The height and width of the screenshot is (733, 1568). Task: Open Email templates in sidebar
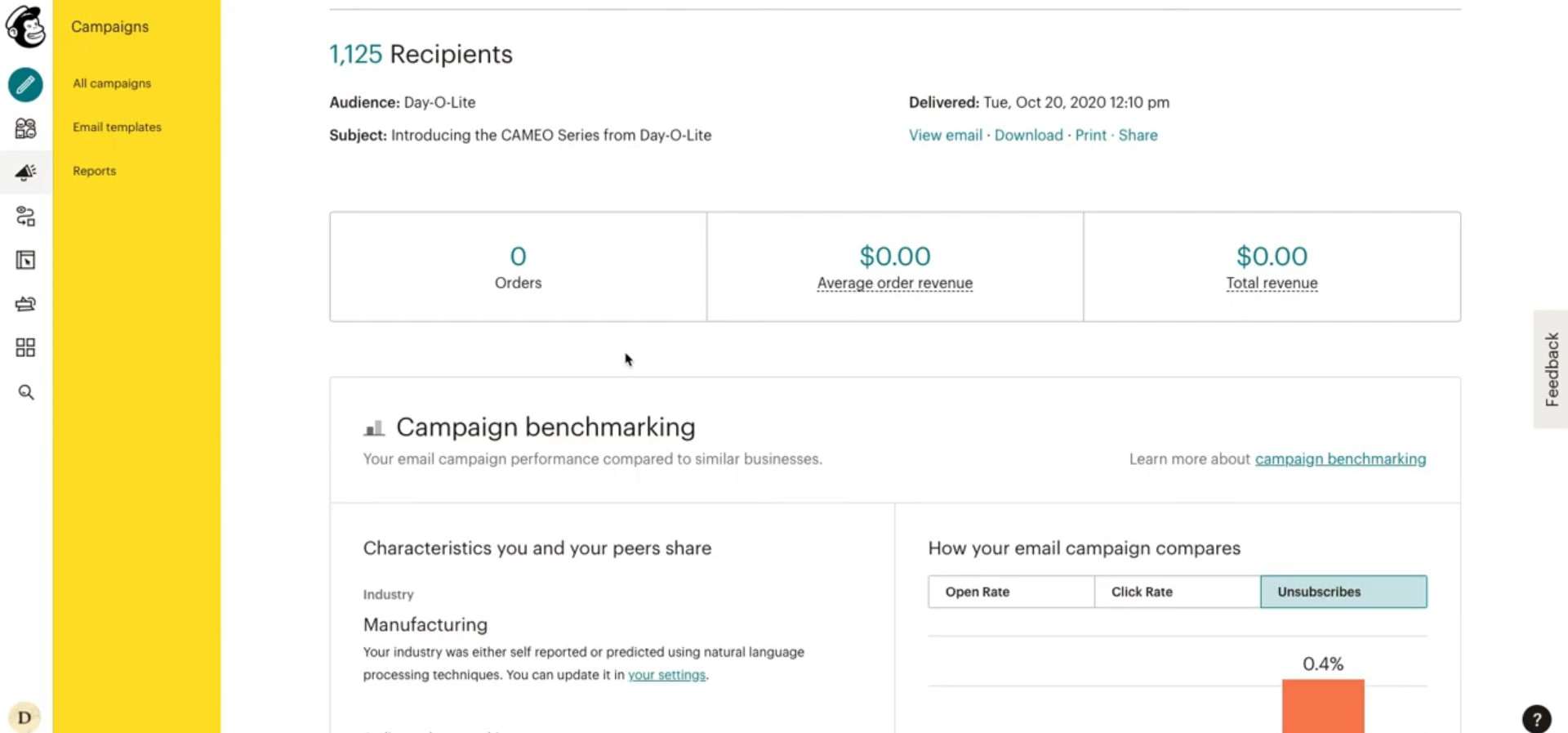pyautogui.click(x=117, y=127)
